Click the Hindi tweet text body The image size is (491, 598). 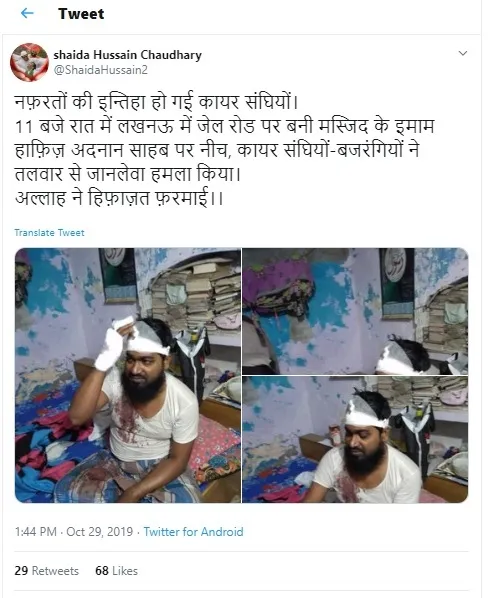point(224,150)
